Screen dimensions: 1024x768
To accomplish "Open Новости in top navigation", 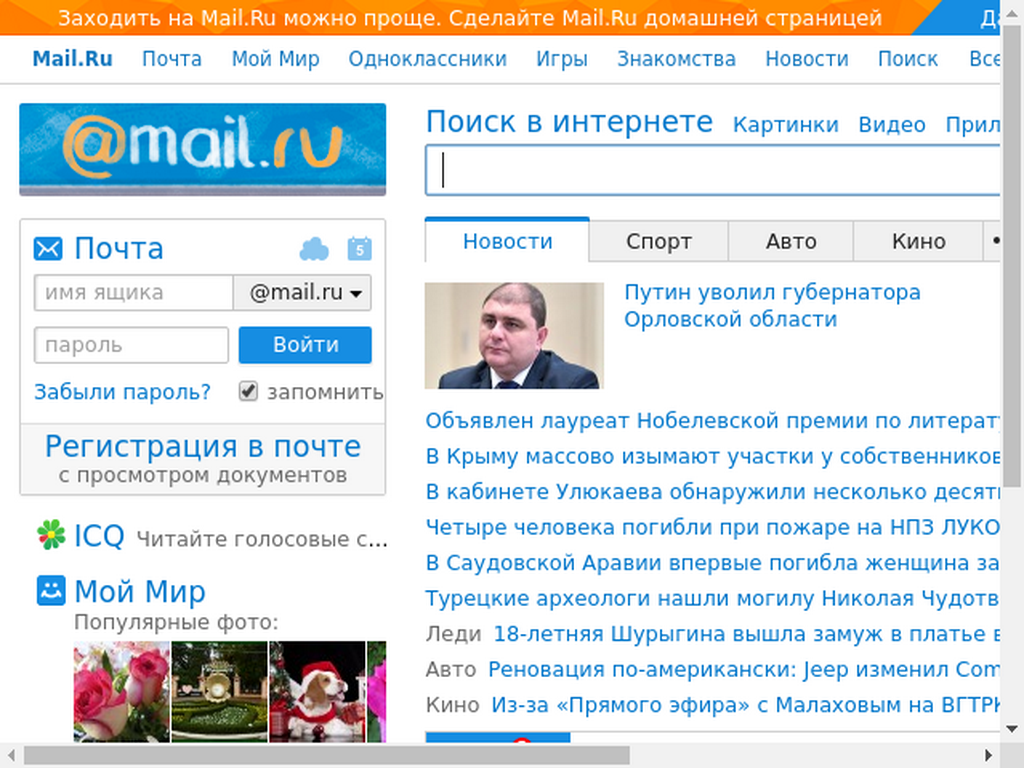I will point(807,59).
